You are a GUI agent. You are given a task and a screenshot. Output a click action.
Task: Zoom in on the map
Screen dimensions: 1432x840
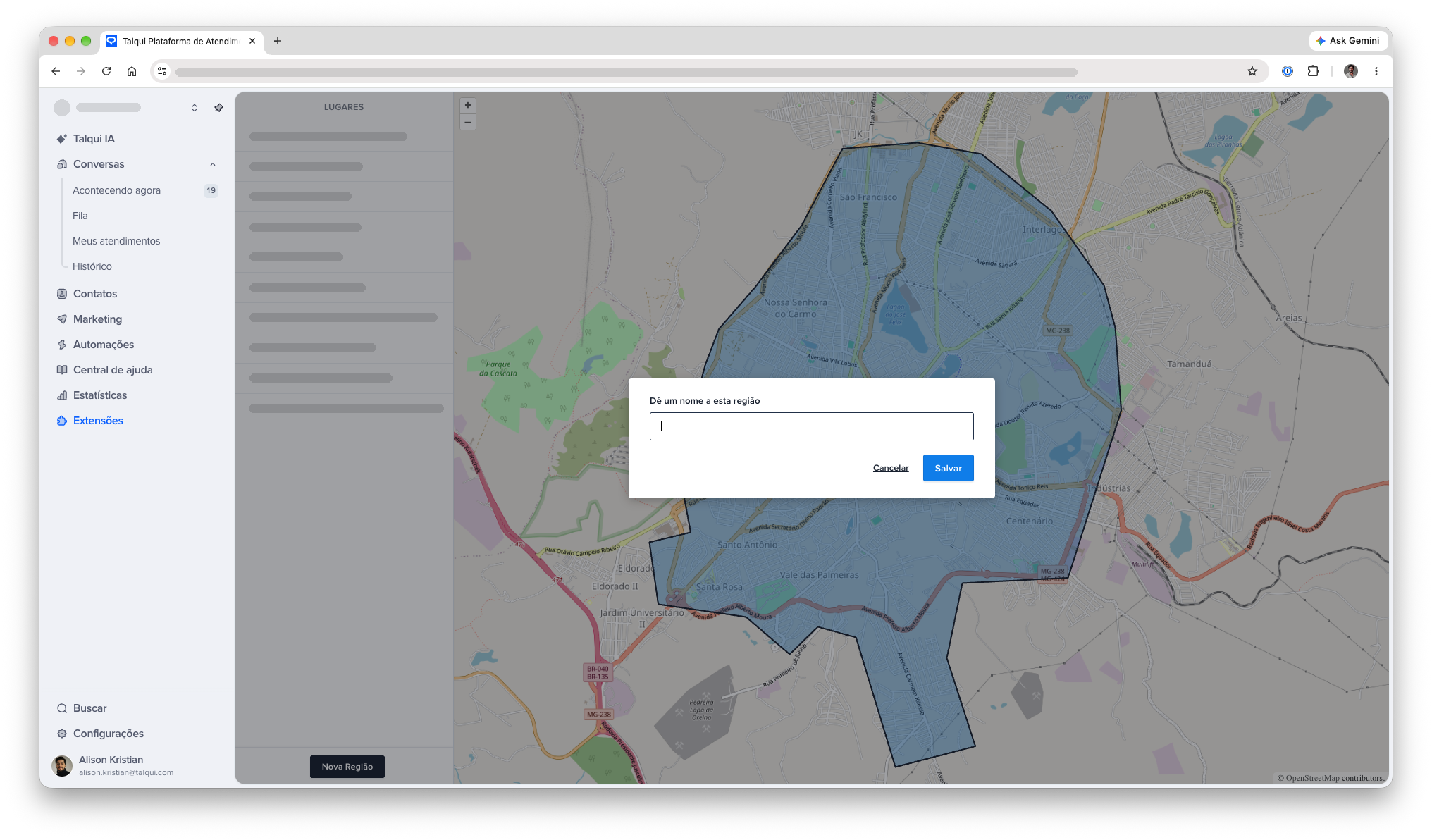pyautogui.click(x=468, y=106)
